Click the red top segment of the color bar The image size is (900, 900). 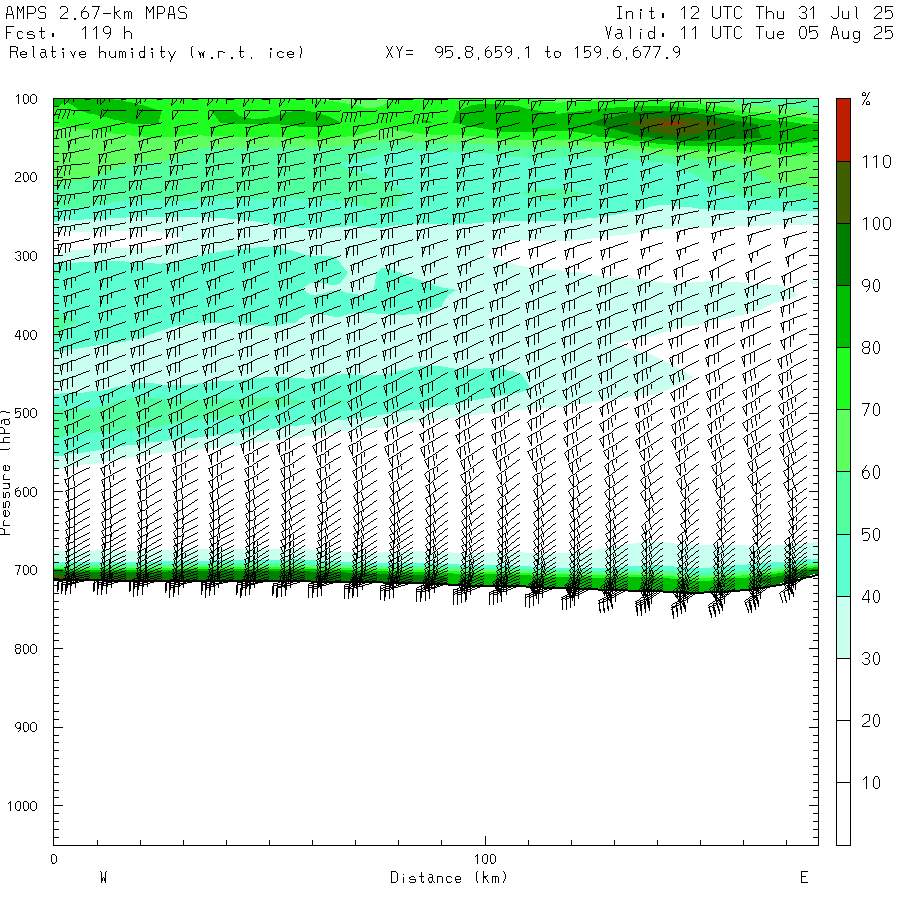pyautogui.click(x=843, y=130)
